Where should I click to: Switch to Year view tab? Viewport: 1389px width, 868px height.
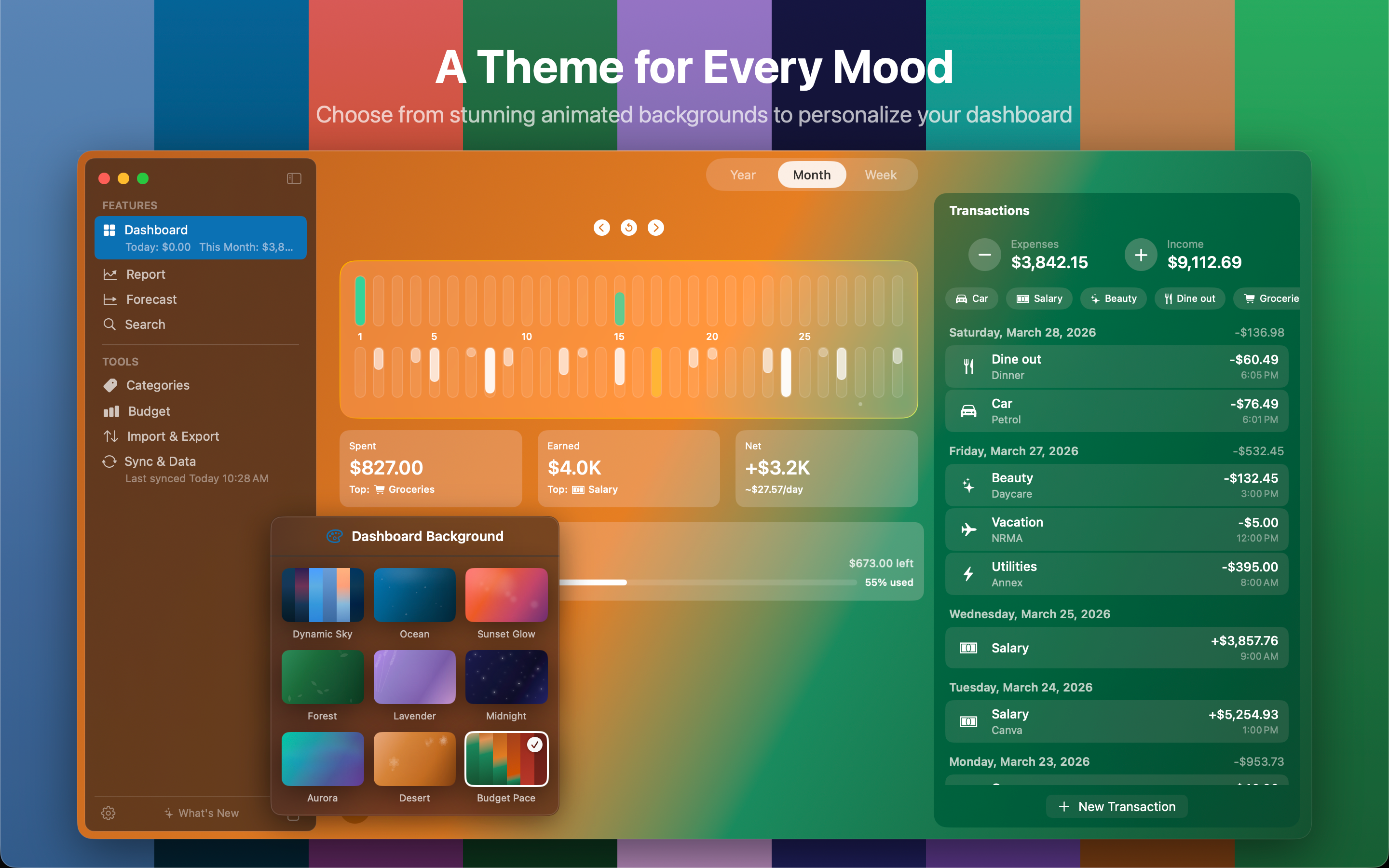pos(743,175)
